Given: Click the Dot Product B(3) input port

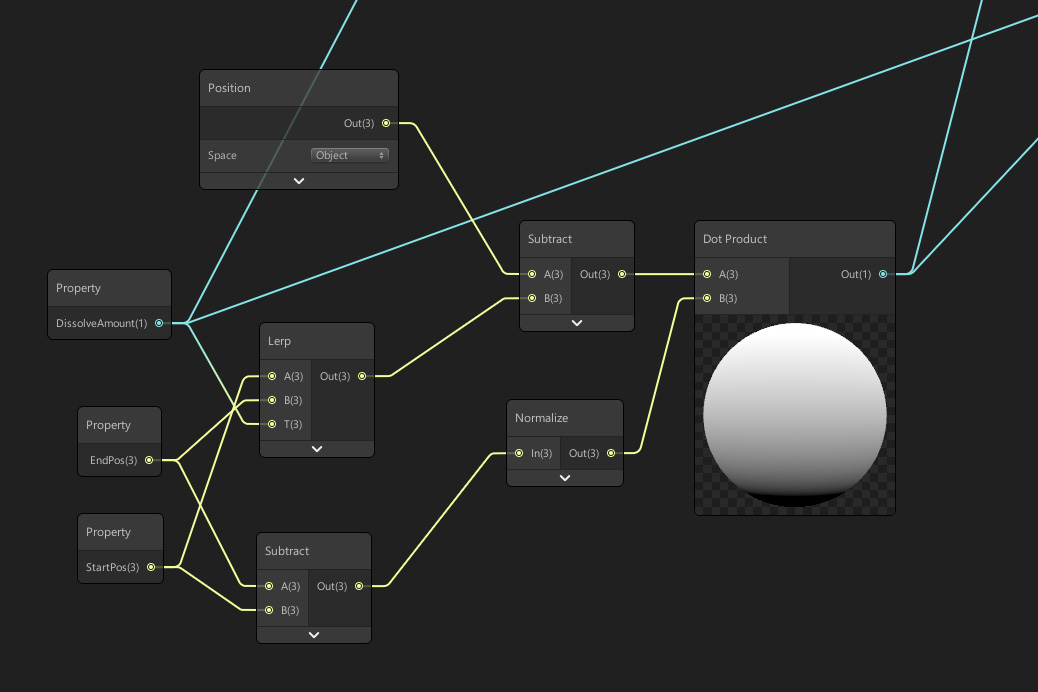Looking at the screenshot, I should point(707,298).
